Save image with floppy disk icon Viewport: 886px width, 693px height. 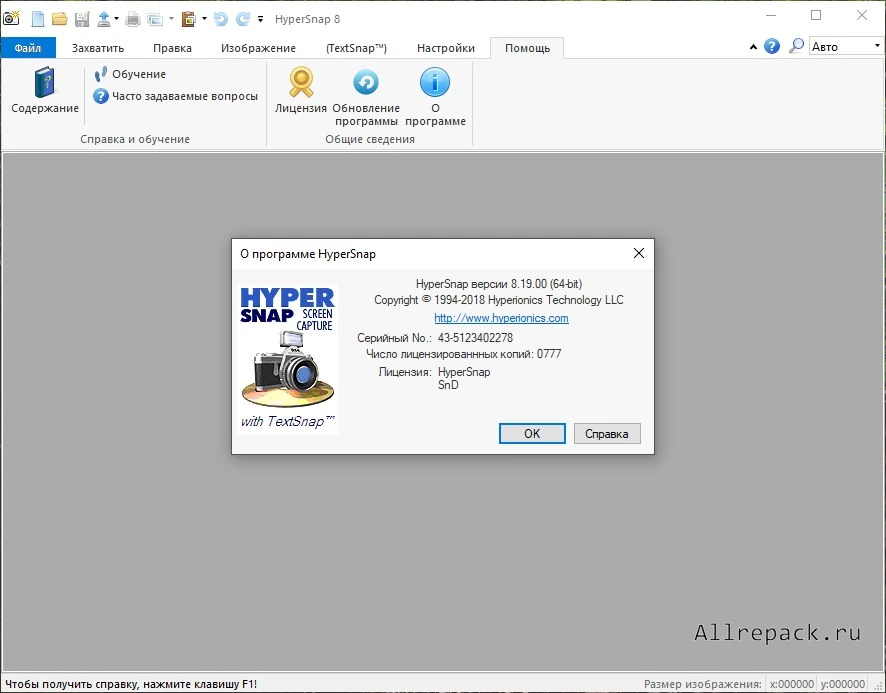[x=82, y=19]
